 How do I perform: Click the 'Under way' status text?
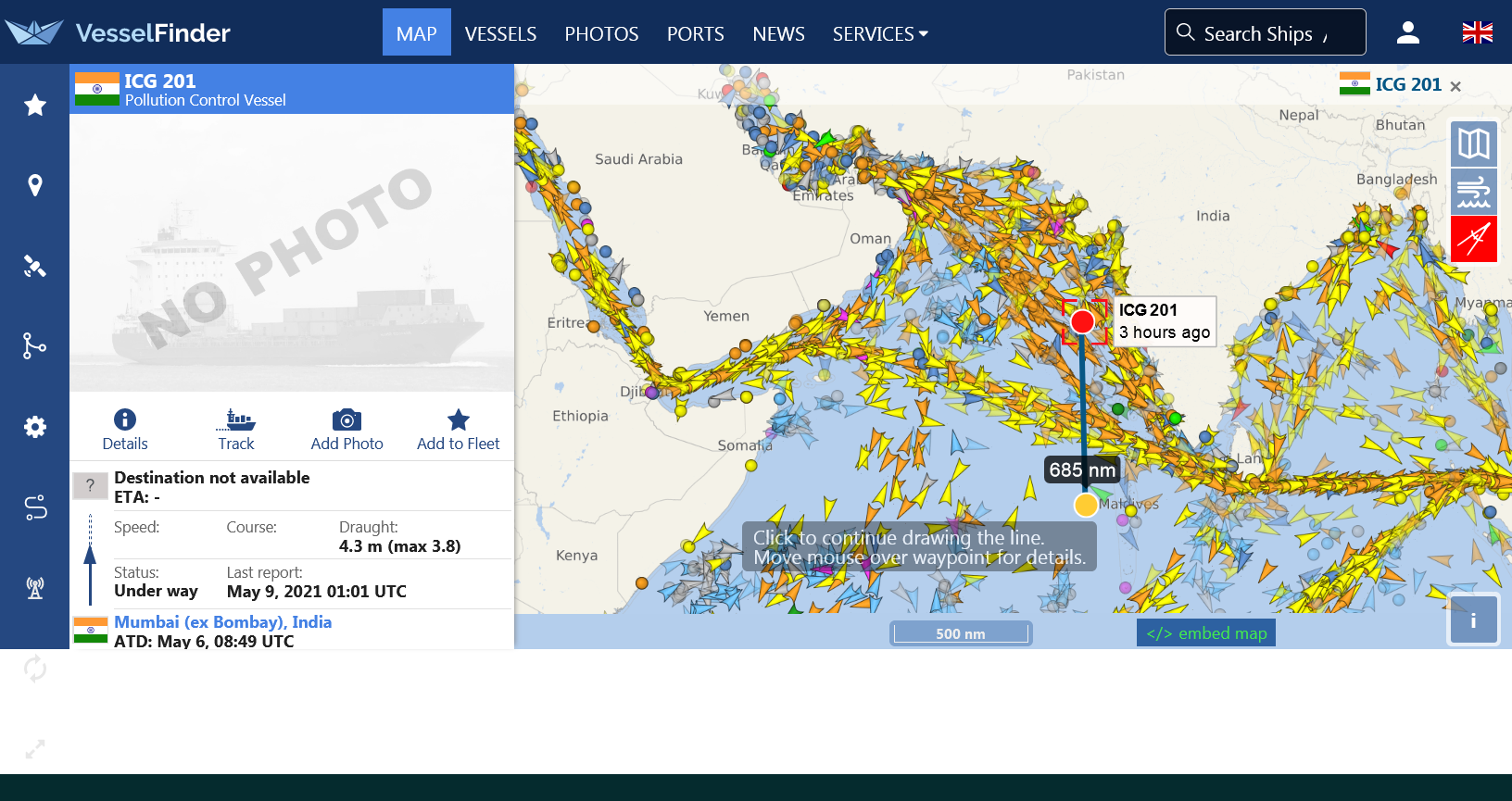[156, 591]
